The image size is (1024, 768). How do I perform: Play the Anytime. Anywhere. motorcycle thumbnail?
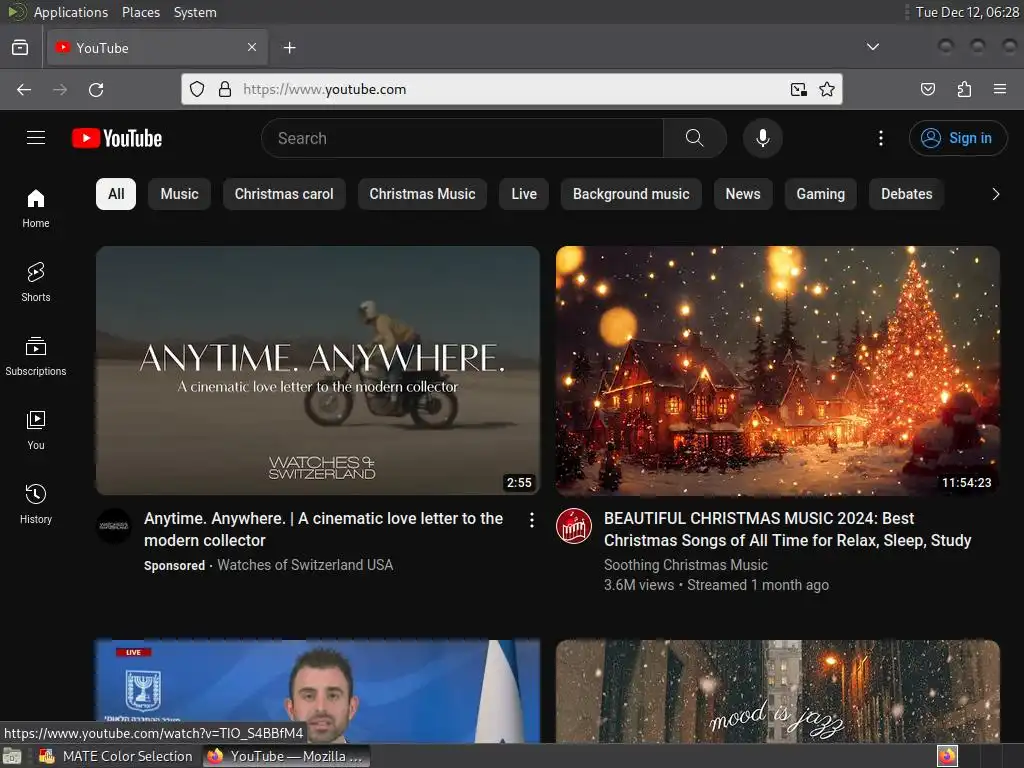click(x=318, y=370)
